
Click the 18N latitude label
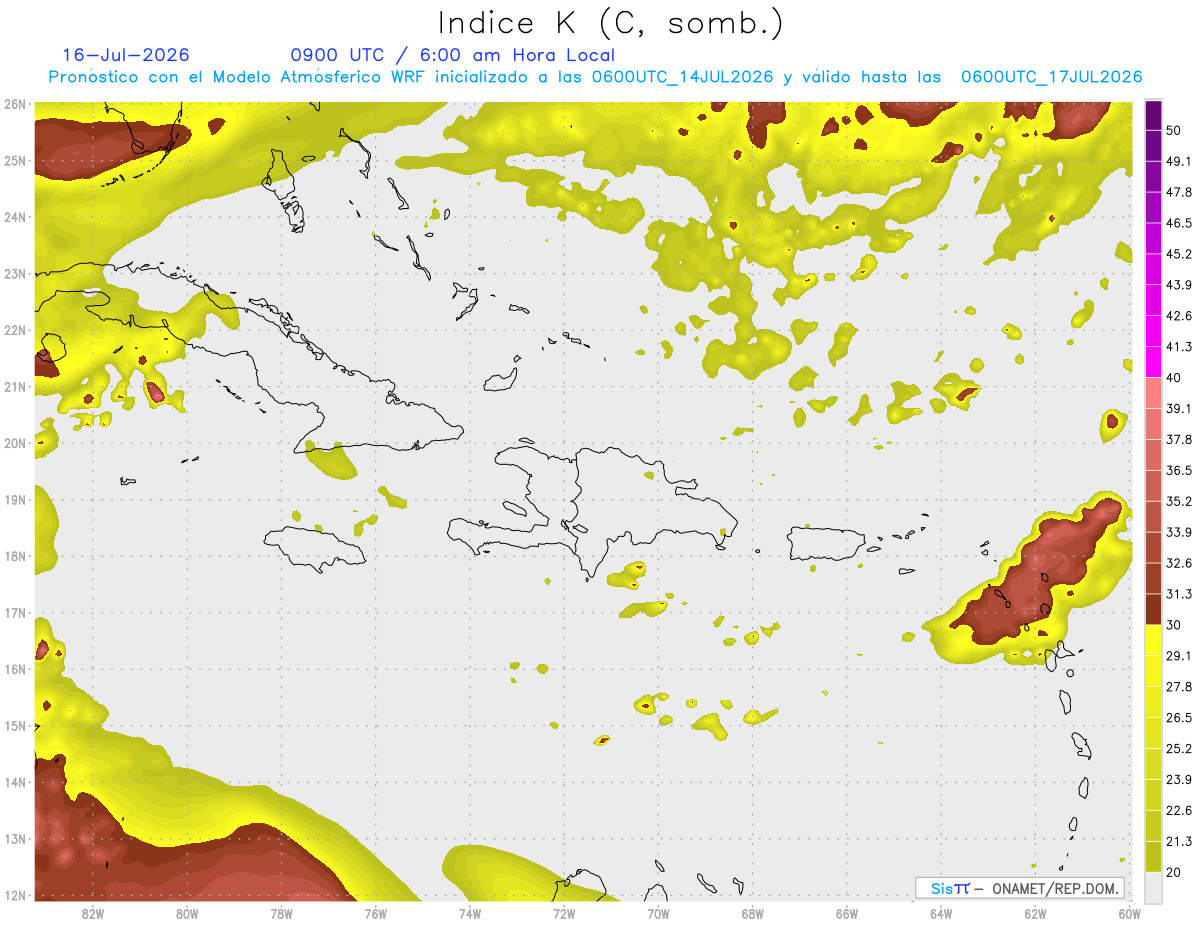(x=15, y=556)
